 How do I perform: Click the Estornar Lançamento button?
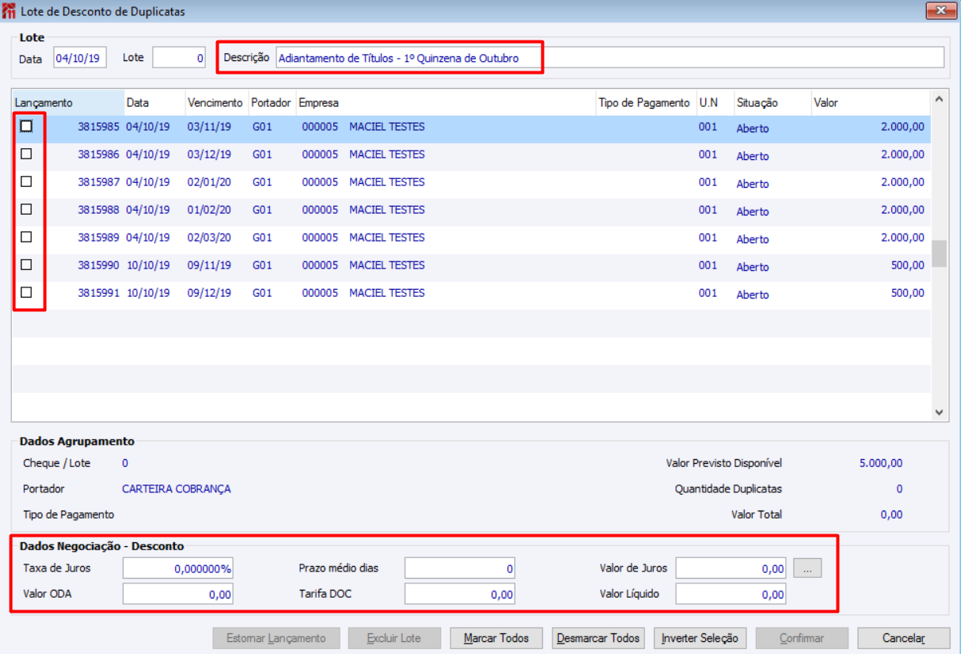pos(276,638)
